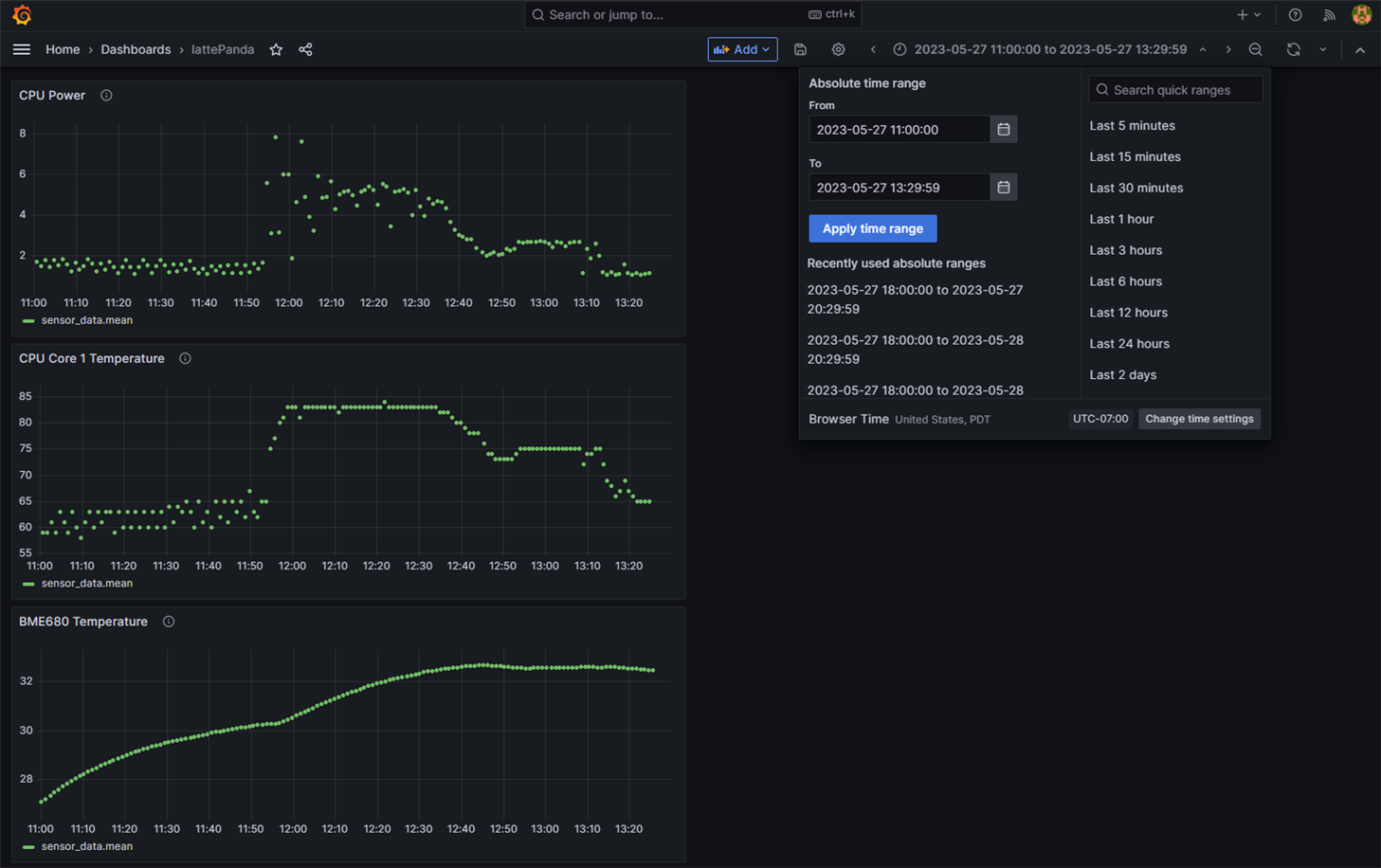Click the time range picker display
Viewport: 1381px width, 868px height.
click(1049, 49)
